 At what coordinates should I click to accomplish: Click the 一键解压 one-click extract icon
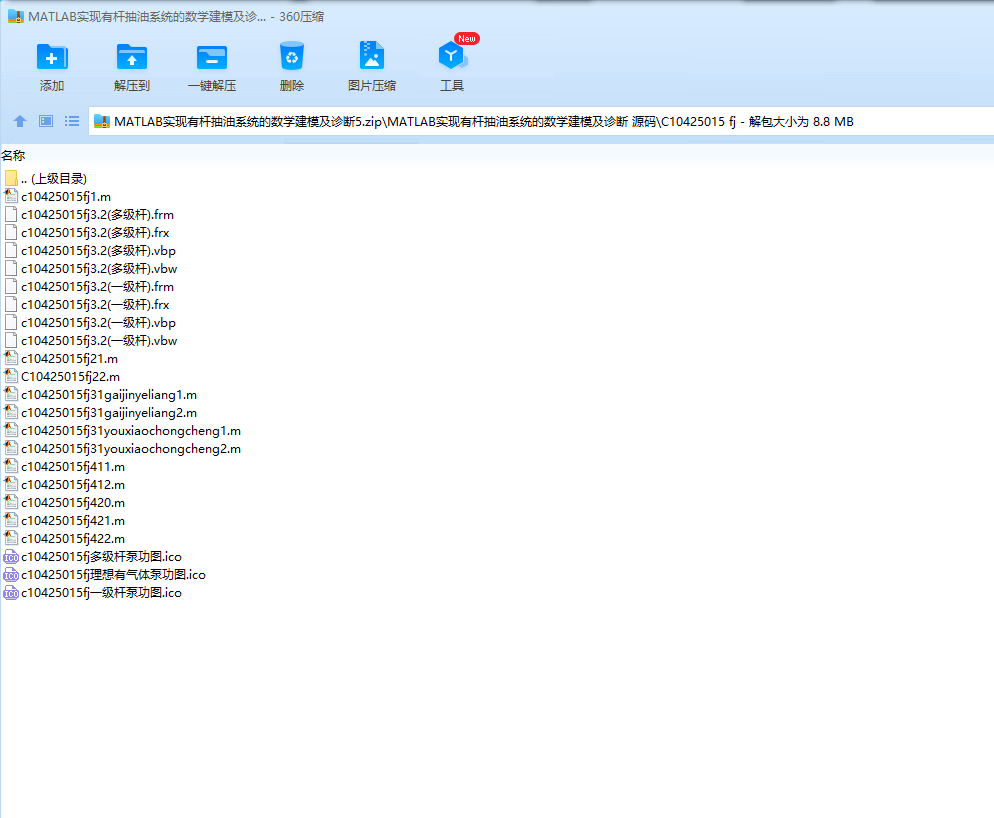212,57
